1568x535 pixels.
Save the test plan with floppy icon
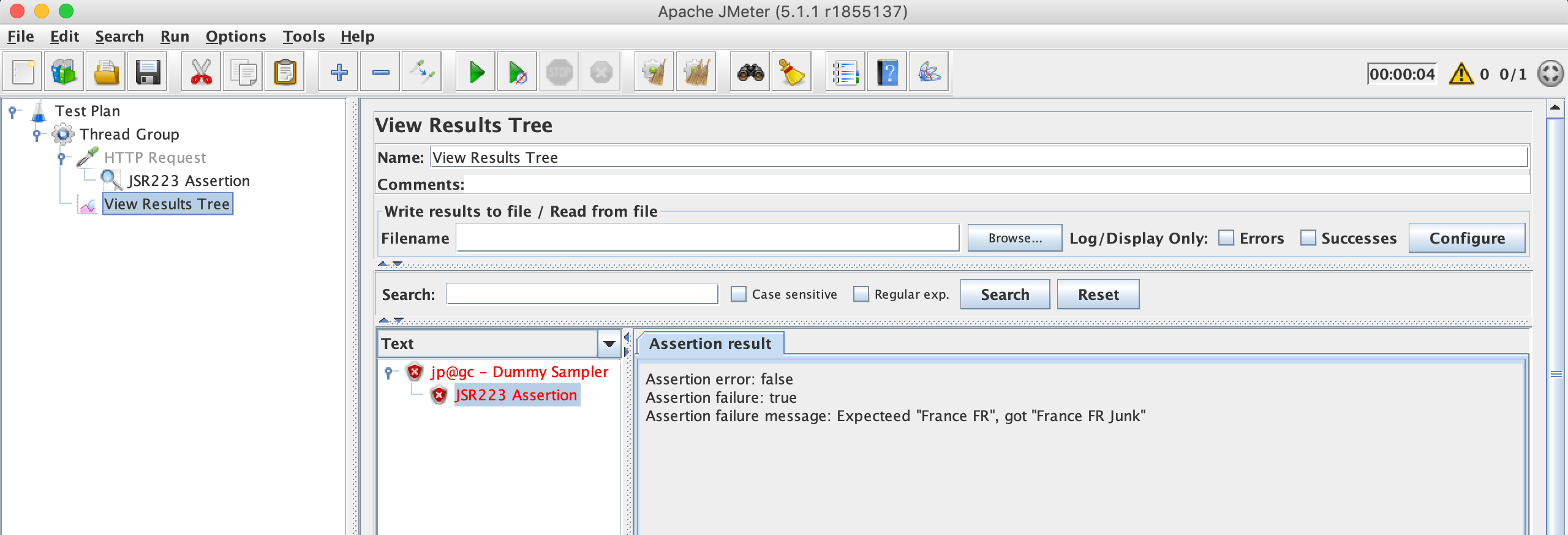pyautogui.click(x=148, y=73)
